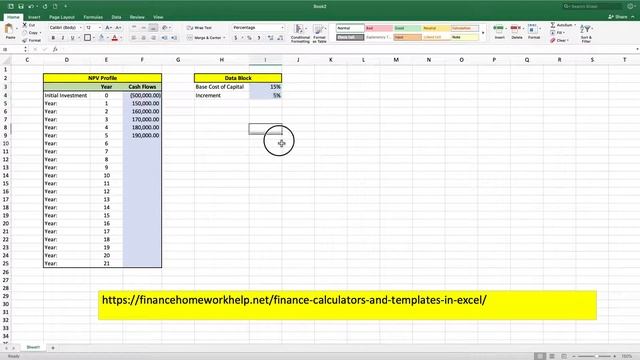
Task: Click the cell borders icon
Action: [87, 38]
